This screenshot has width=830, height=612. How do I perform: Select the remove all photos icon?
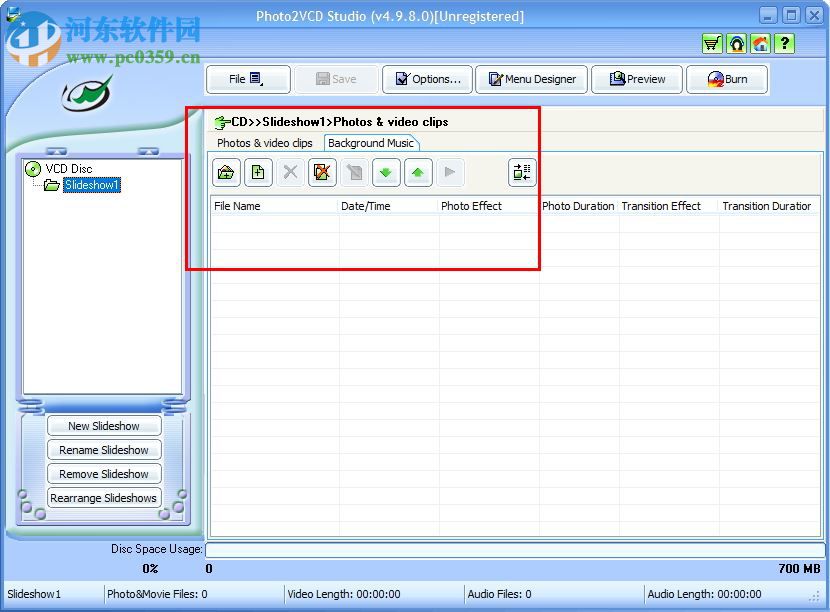322,172
